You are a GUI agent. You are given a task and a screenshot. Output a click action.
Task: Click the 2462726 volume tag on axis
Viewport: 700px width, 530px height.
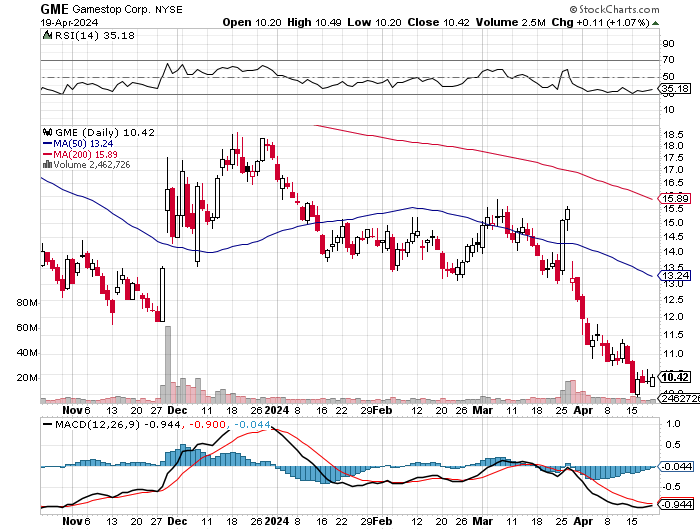coord(679,398)
